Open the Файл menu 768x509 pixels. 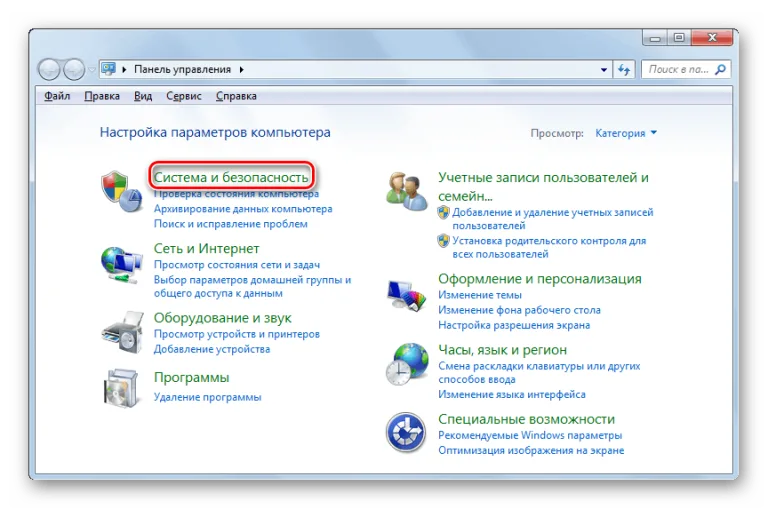pos(57,96)
